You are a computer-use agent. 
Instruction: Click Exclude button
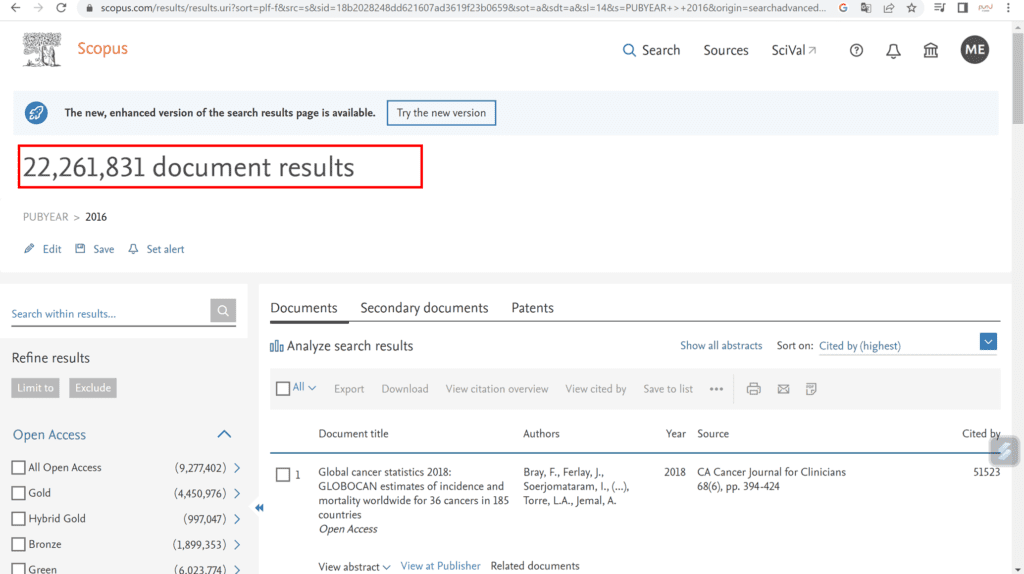pos(93,388)
